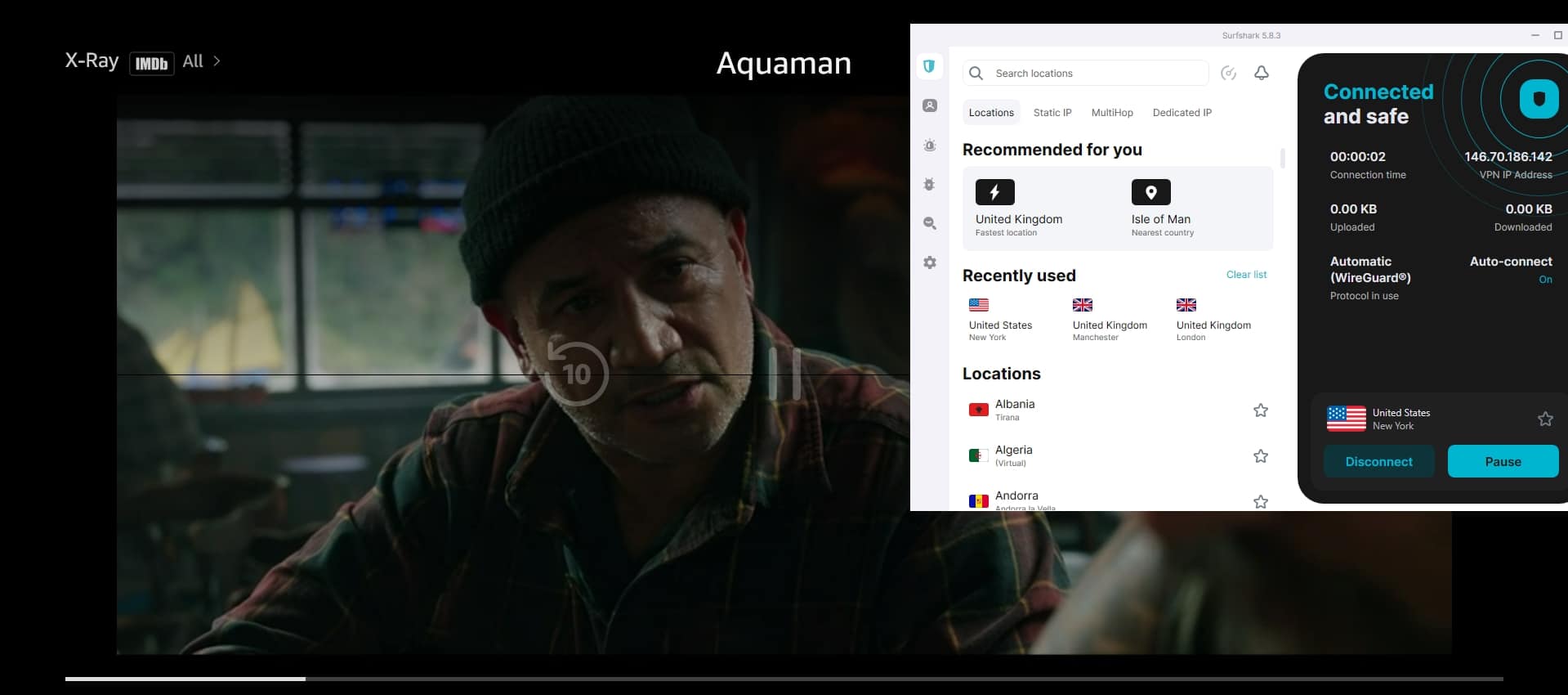Switch to the MultiHop tab

[1112, 113]
